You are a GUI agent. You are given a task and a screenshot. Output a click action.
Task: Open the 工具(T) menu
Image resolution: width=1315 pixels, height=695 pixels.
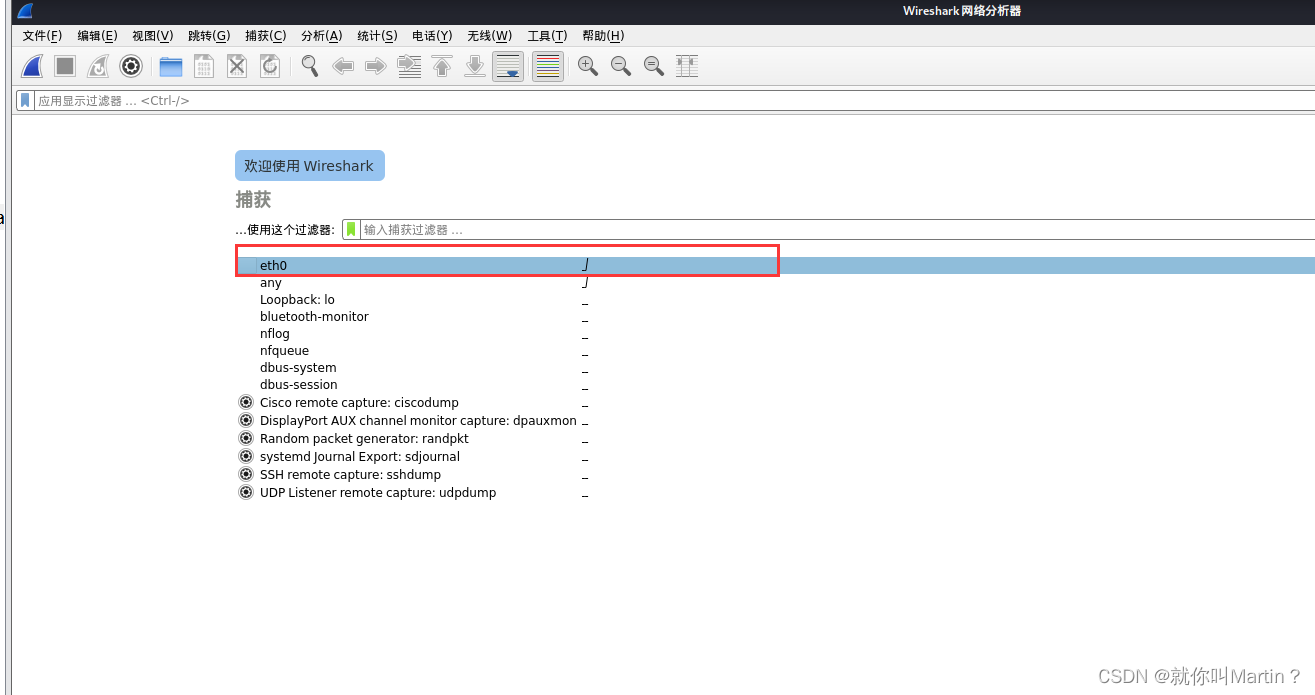547,36
